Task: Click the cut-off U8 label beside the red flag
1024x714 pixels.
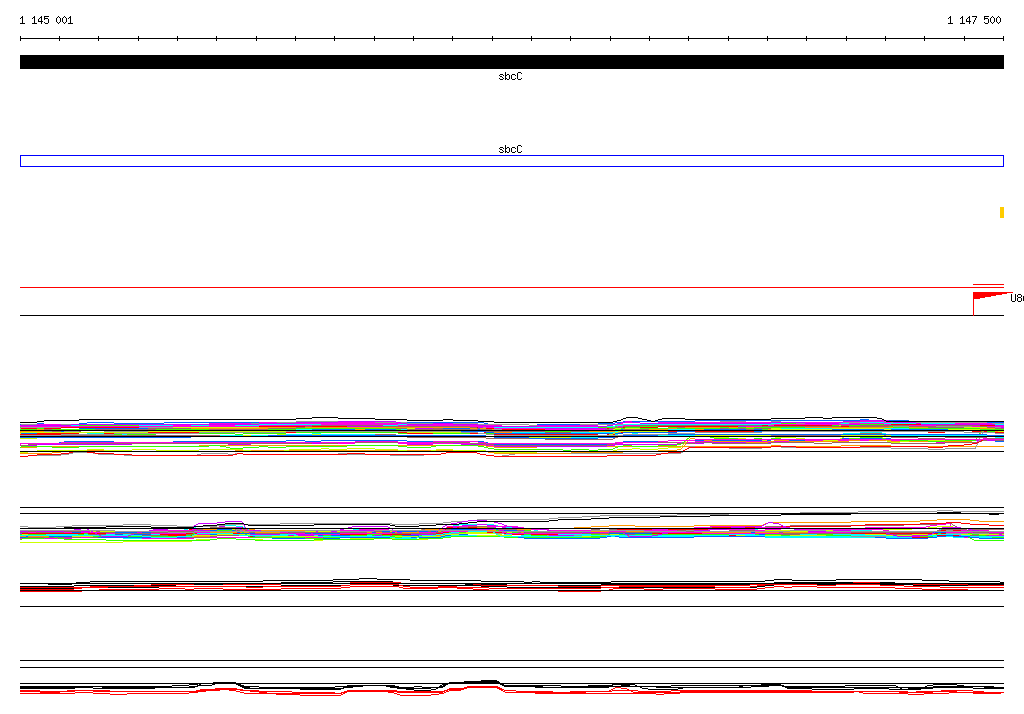Action: pyautogui.click(x=1017, y=299)
